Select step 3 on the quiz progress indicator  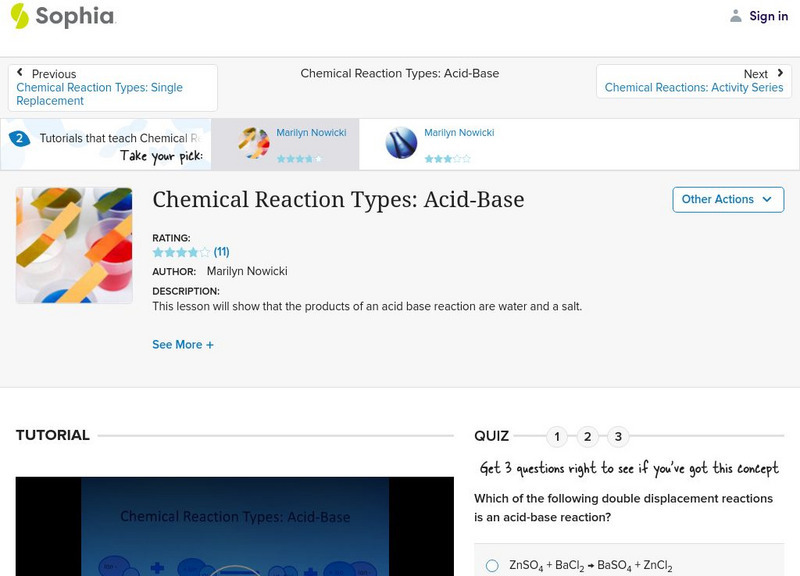(x=617, y=435)
